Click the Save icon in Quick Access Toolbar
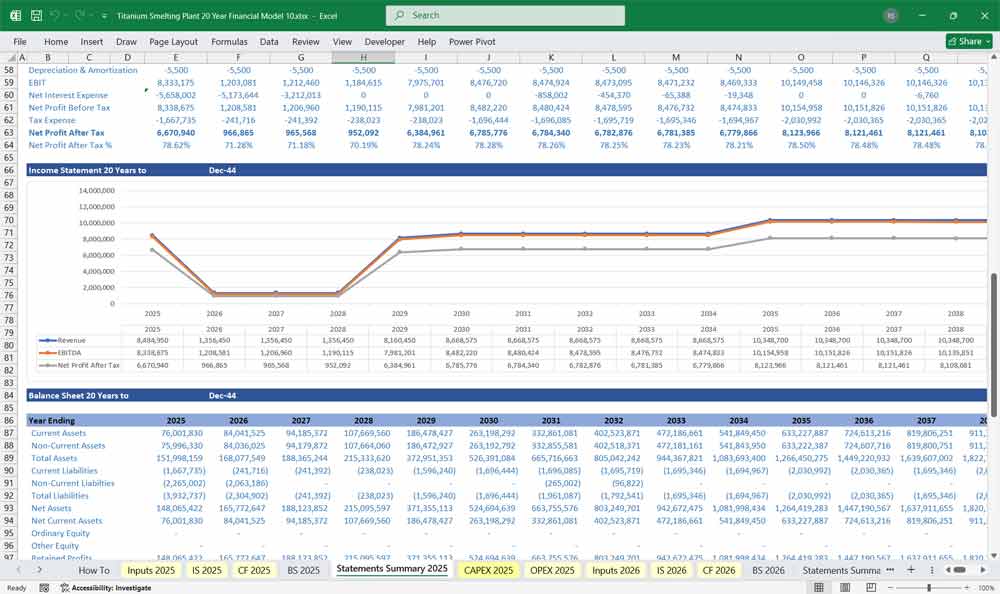Screen dimensions: 1000x594 [38, 15]
